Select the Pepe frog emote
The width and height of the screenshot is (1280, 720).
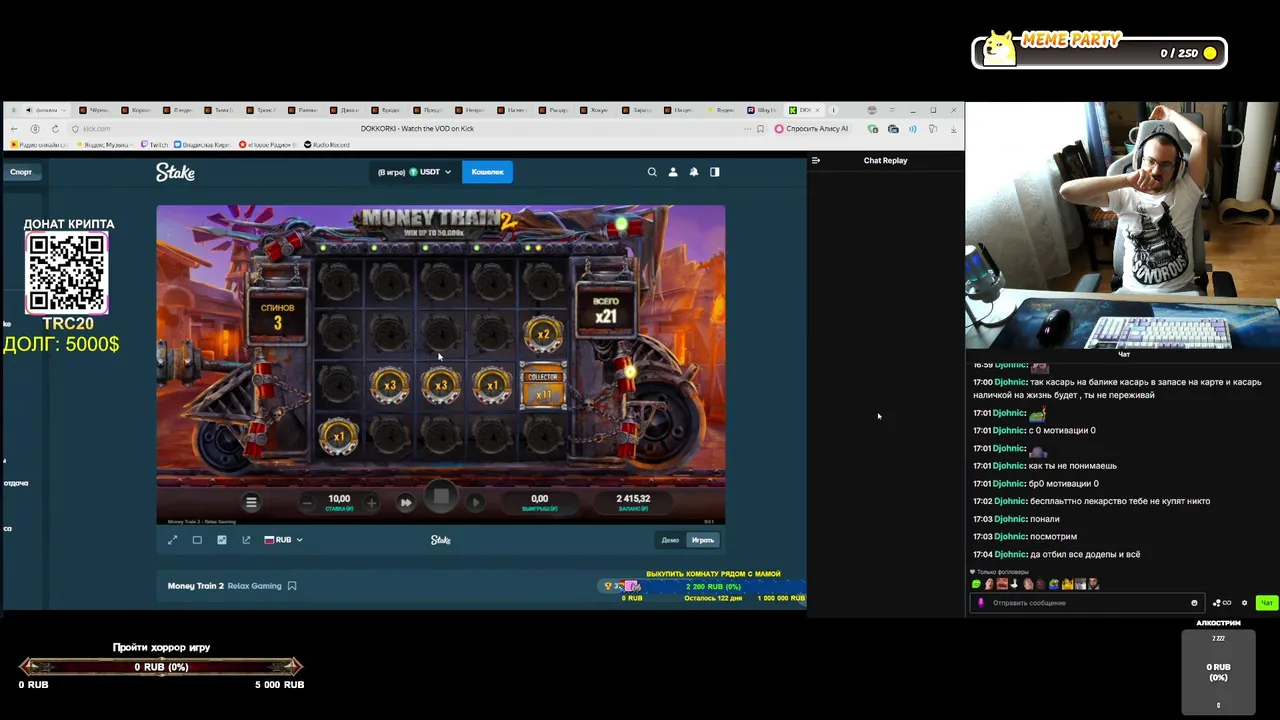point(1054,584)
